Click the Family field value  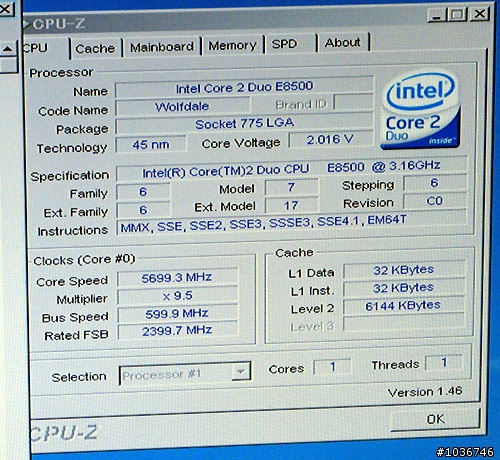tap(143, 192)
